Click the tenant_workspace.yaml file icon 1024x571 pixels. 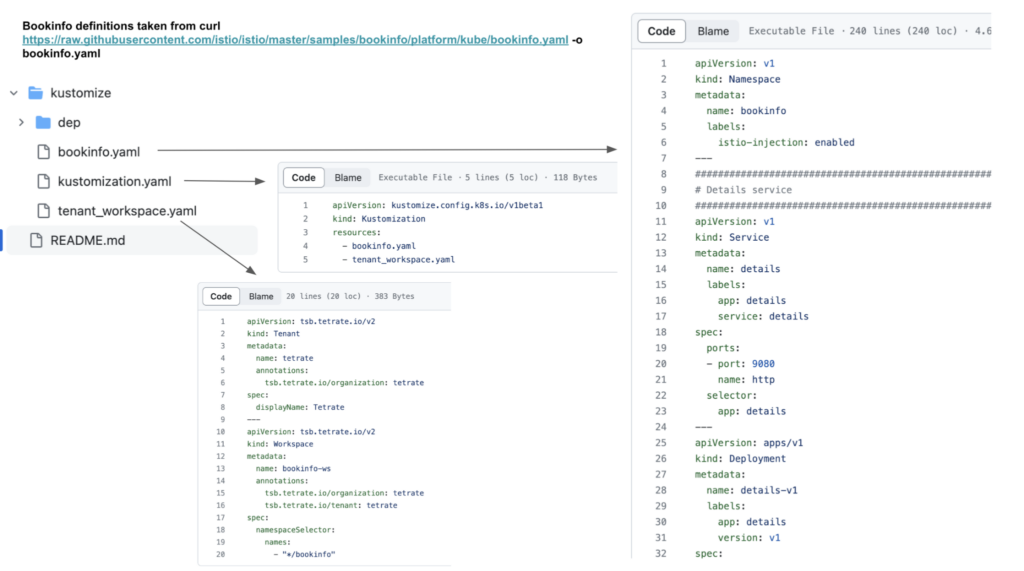43,211
